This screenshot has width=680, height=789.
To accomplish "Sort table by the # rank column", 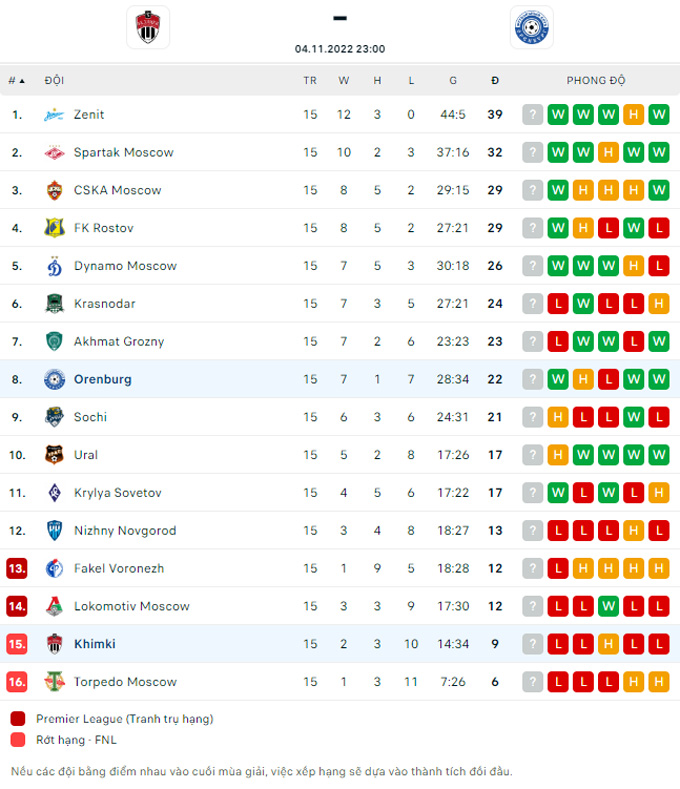I will pyautogui.click(x=16, y=81).
